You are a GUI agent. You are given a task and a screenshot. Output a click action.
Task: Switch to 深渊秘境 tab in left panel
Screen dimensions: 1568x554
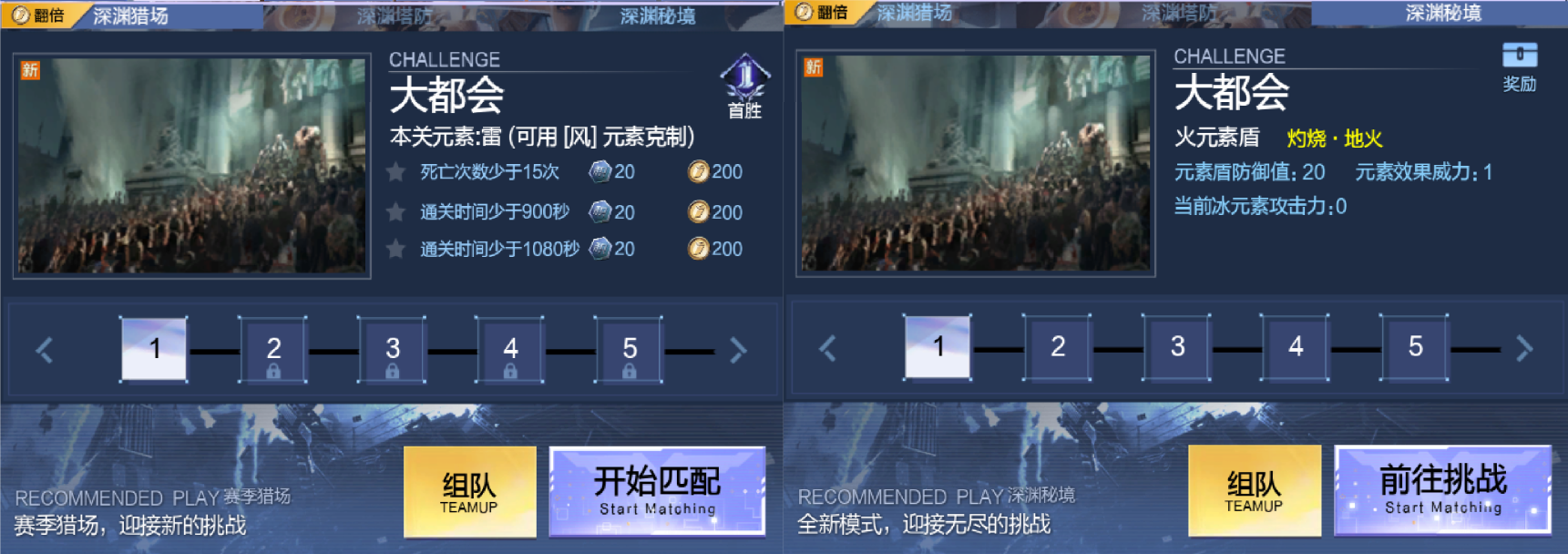point(658,15)
